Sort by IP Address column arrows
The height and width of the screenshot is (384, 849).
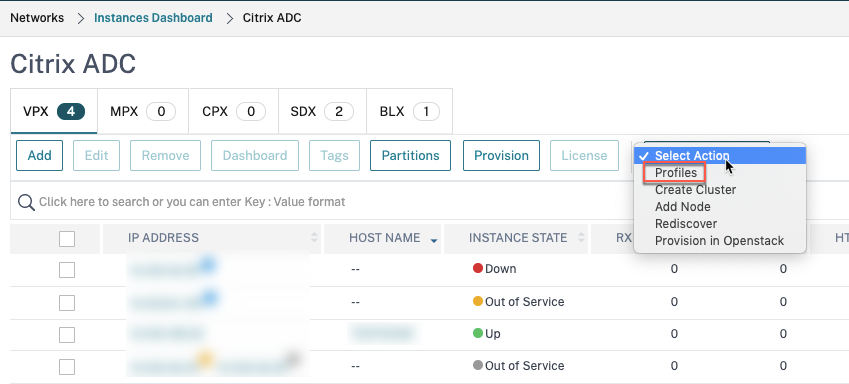pos(314,238)
